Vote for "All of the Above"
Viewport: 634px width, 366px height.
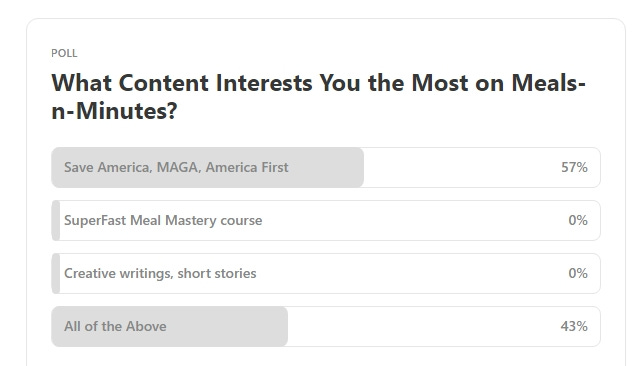click(326, 326)
